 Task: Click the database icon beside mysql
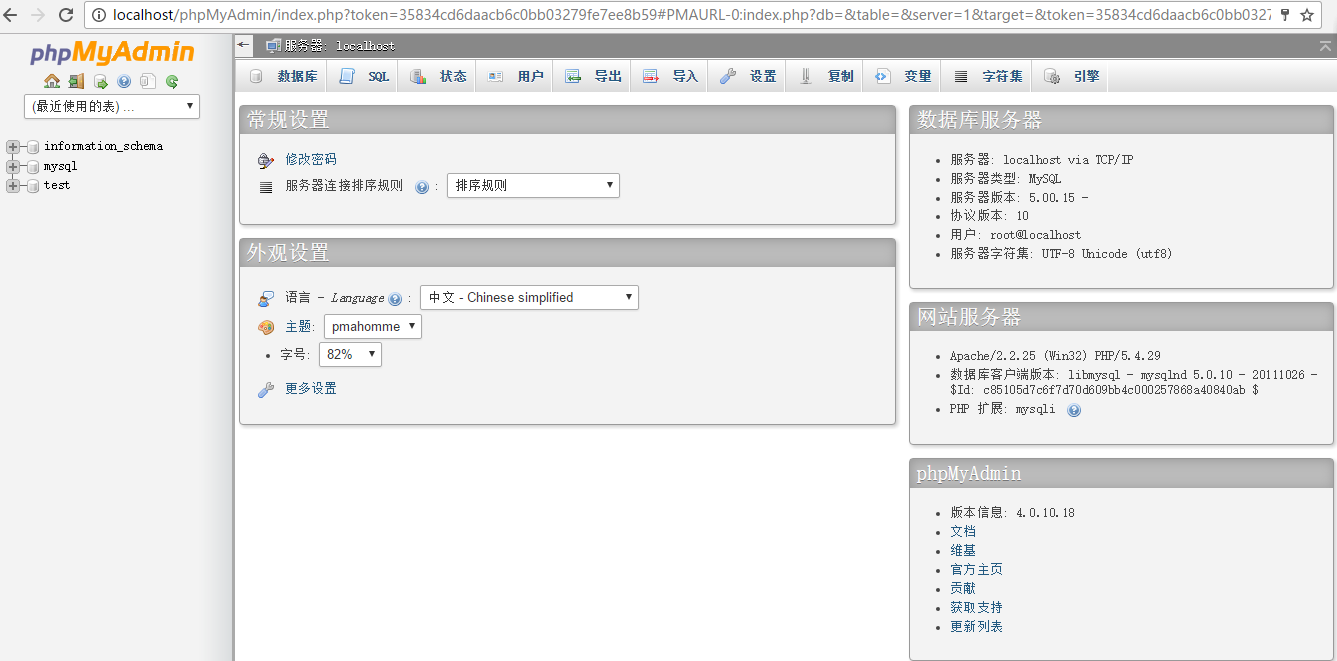tap(33, 167)
